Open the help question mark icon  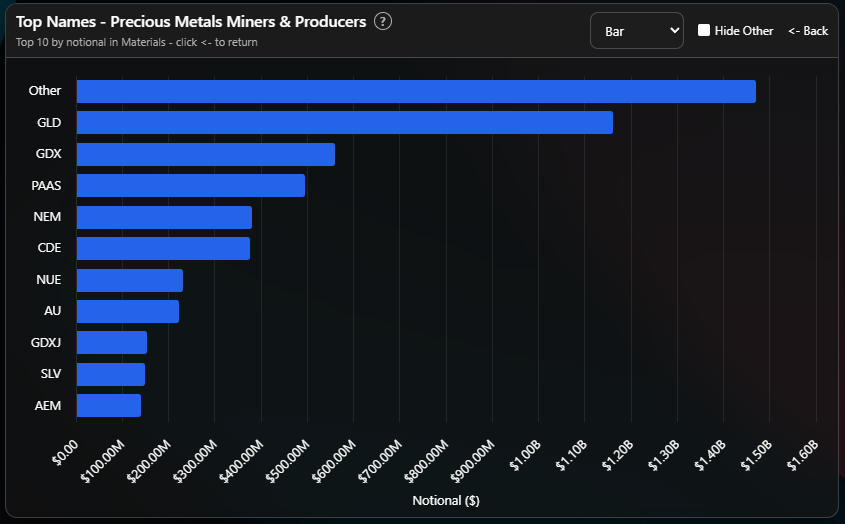[x=383, y=22]
